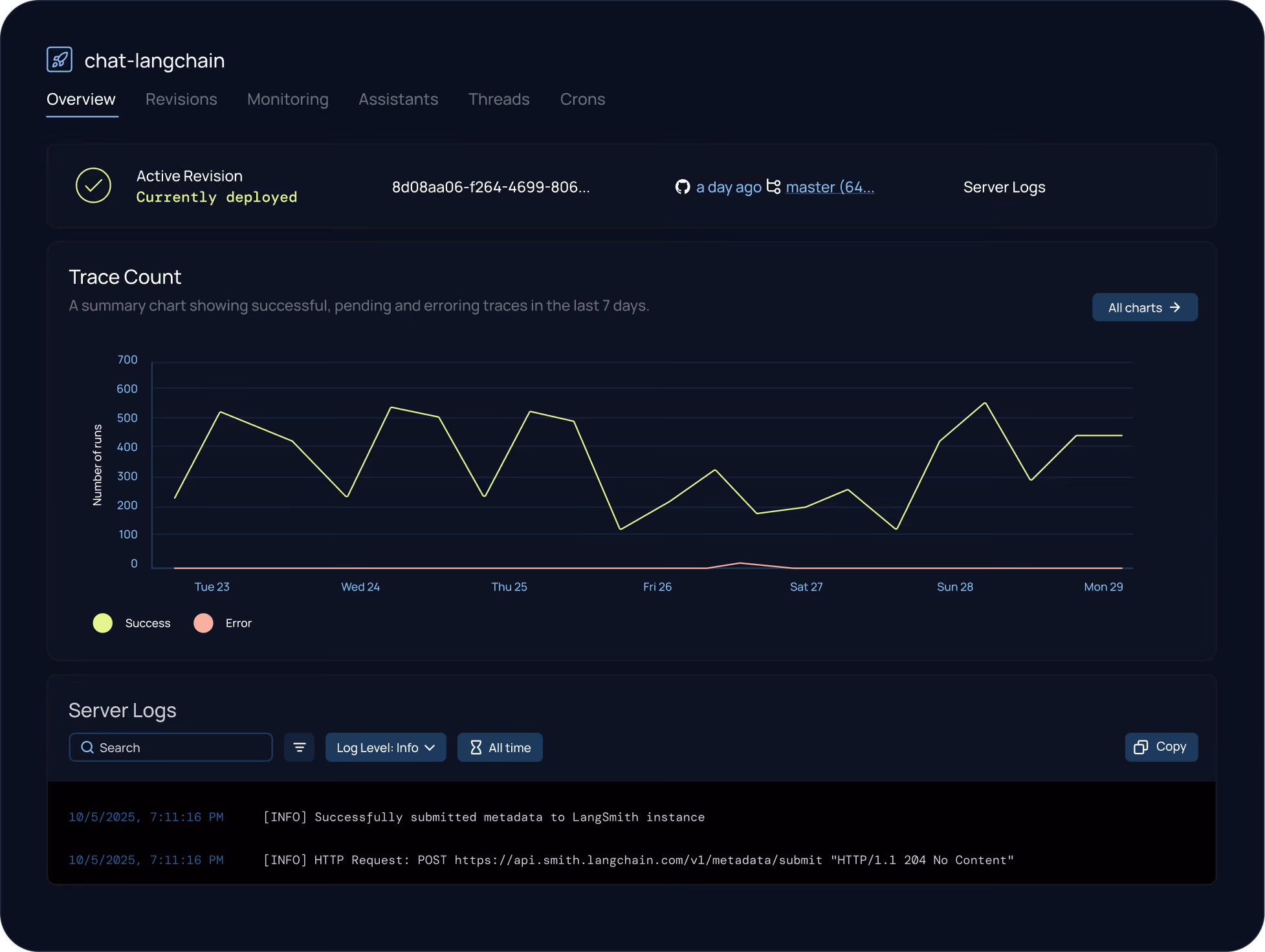This screenshot has width=1265, height=952.
Task: Click the Success yellow color swatch
Action: [103, 623]
